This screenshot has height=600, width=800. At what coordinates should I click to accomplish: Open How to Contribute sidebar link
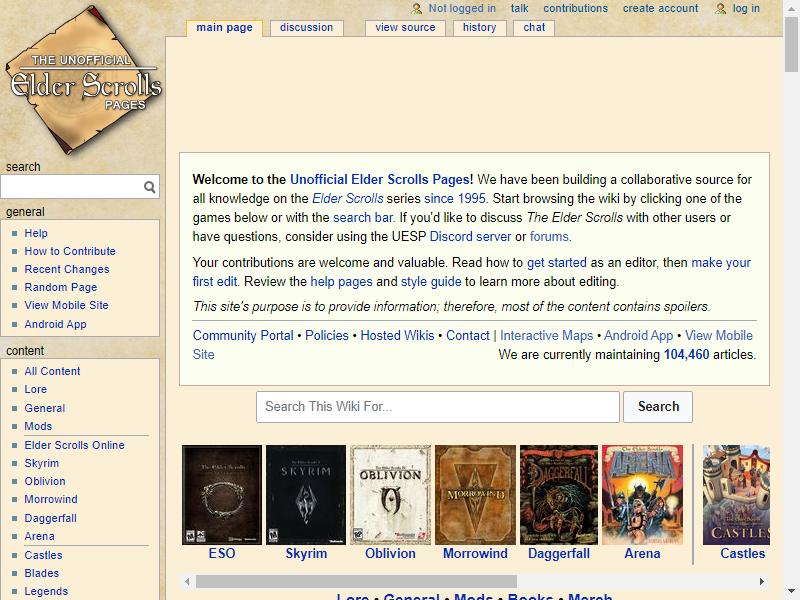pyautogui.click(x=70, y=251)
